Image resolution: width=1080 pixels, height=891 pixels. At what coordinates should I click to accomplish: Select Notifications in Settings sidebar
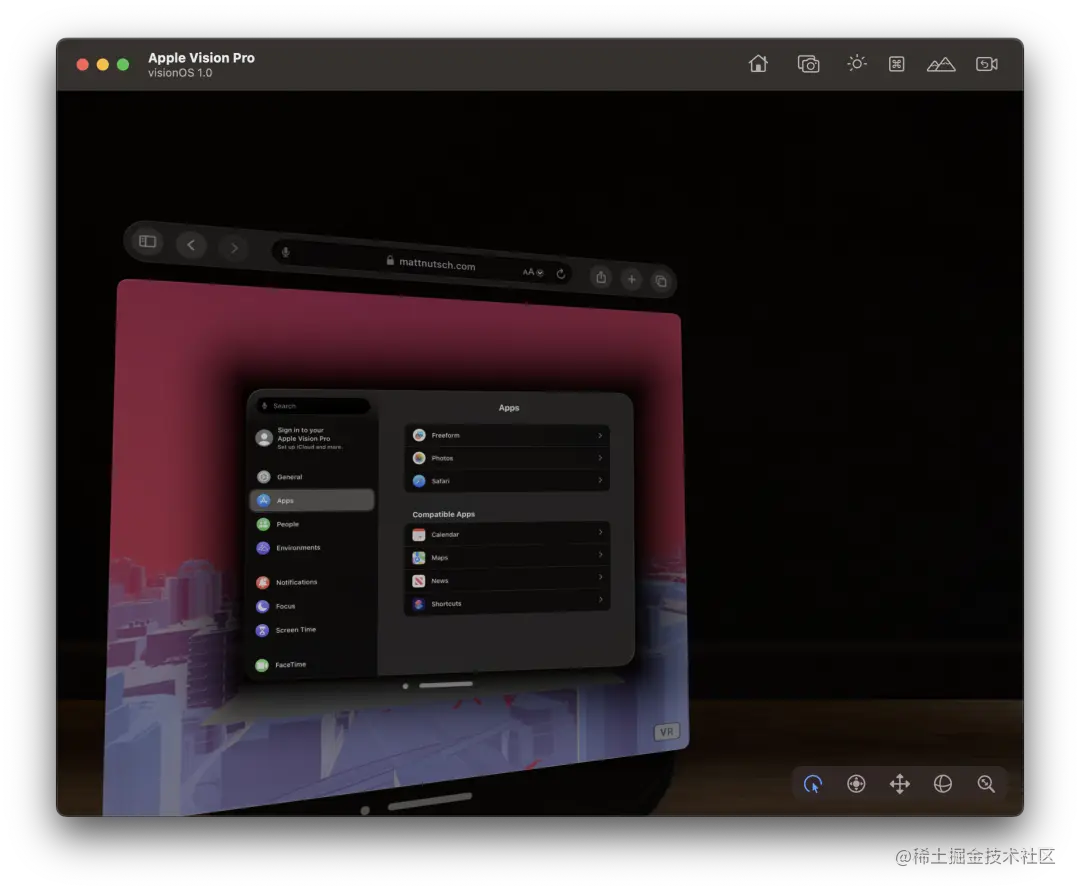[x=313, y=583]
